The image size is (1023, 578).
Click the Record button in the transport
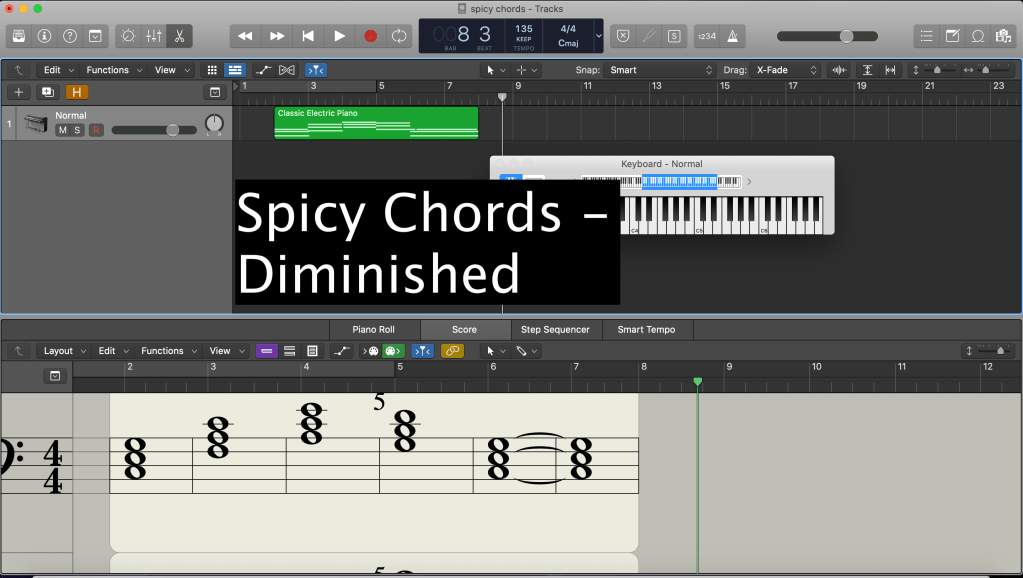pos(370,36)
